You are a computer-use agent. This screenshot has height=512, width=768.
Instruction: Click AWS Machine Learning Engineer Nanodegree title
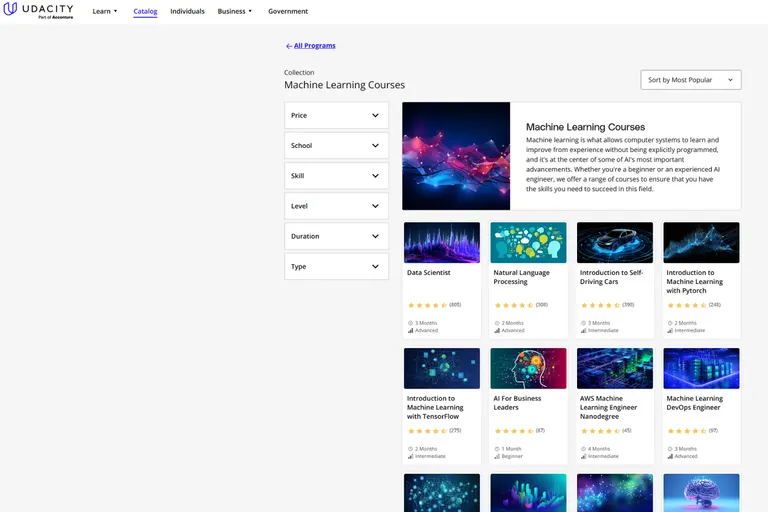608,407
